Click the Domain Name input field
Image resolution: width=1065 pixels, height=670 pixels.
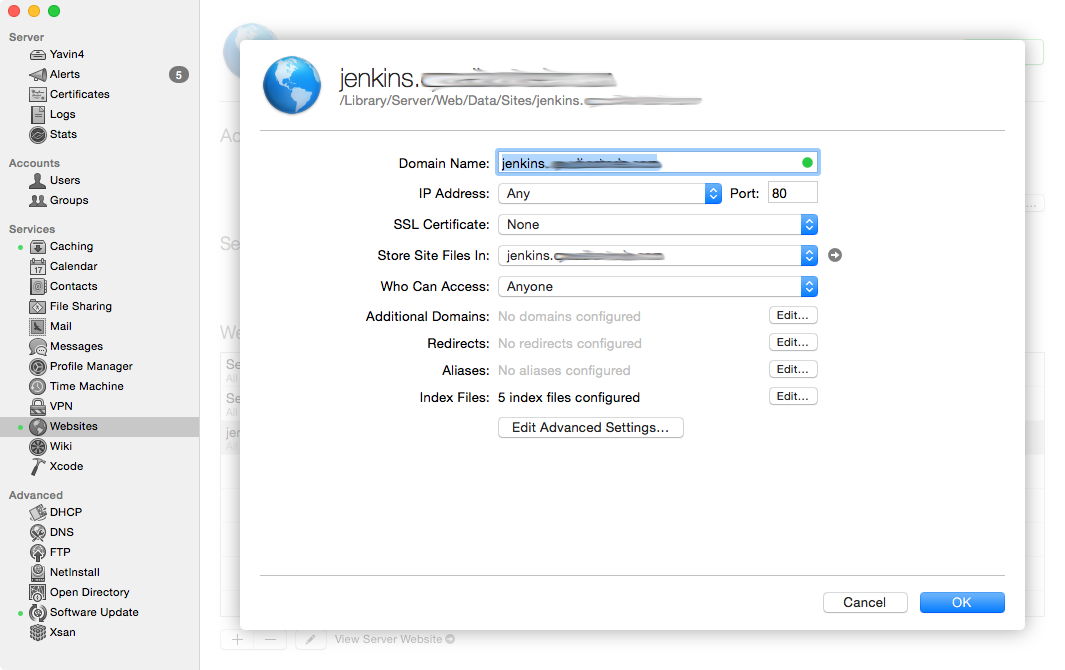pos(657,162)
